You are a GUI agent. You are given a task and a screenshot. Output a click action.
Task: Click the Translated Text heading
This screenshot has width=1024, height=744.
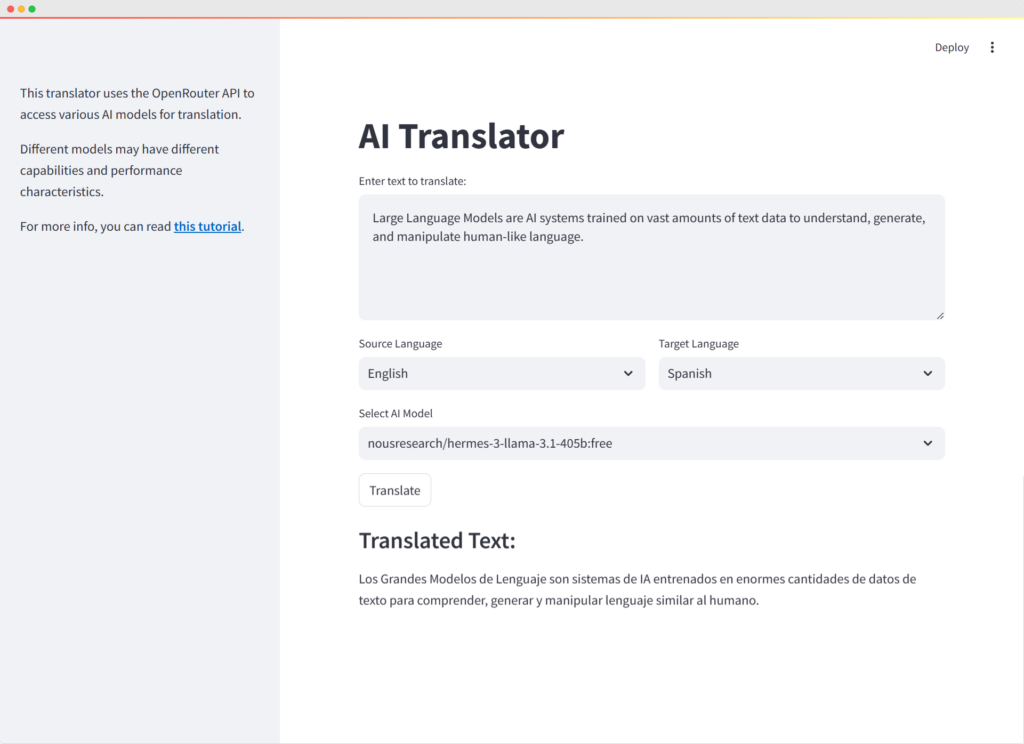pos(437,540)
